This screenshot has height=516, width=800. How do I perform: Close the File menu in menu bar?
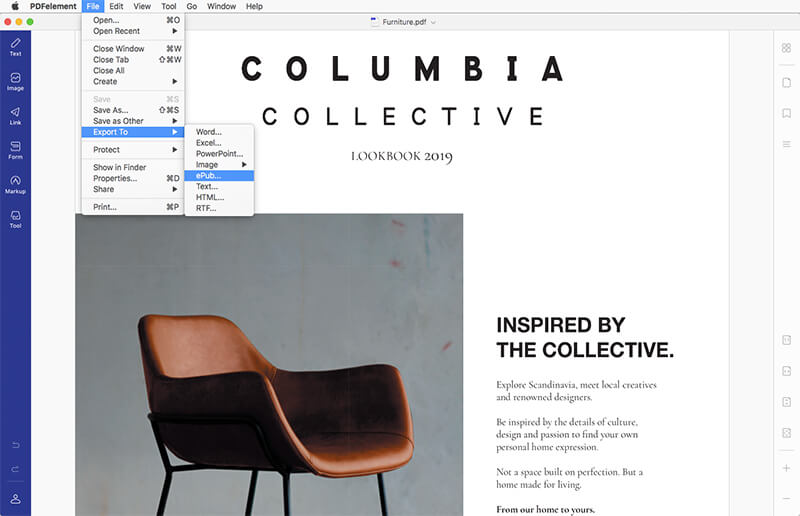click(93, 6)
